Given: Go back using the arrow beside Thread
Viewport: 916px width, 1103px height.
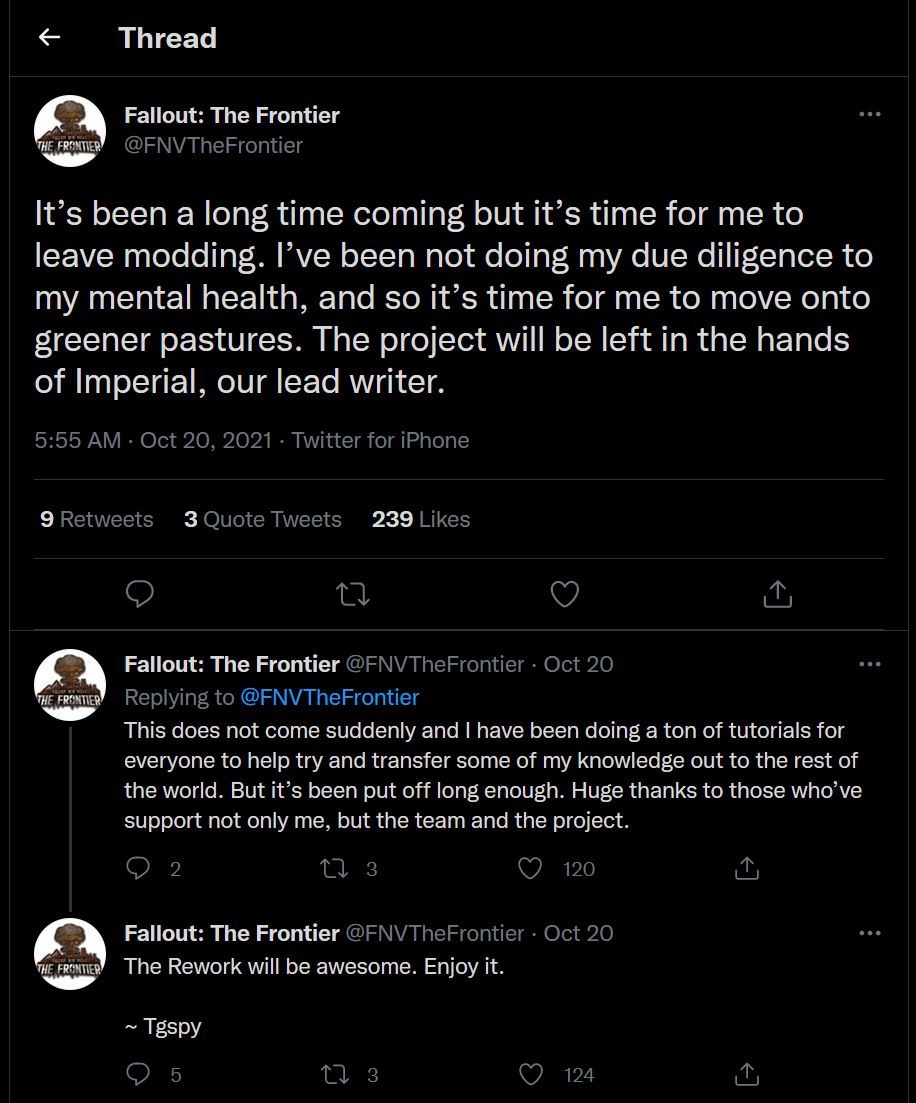Looking at the screenshot, I should [49, 37].
